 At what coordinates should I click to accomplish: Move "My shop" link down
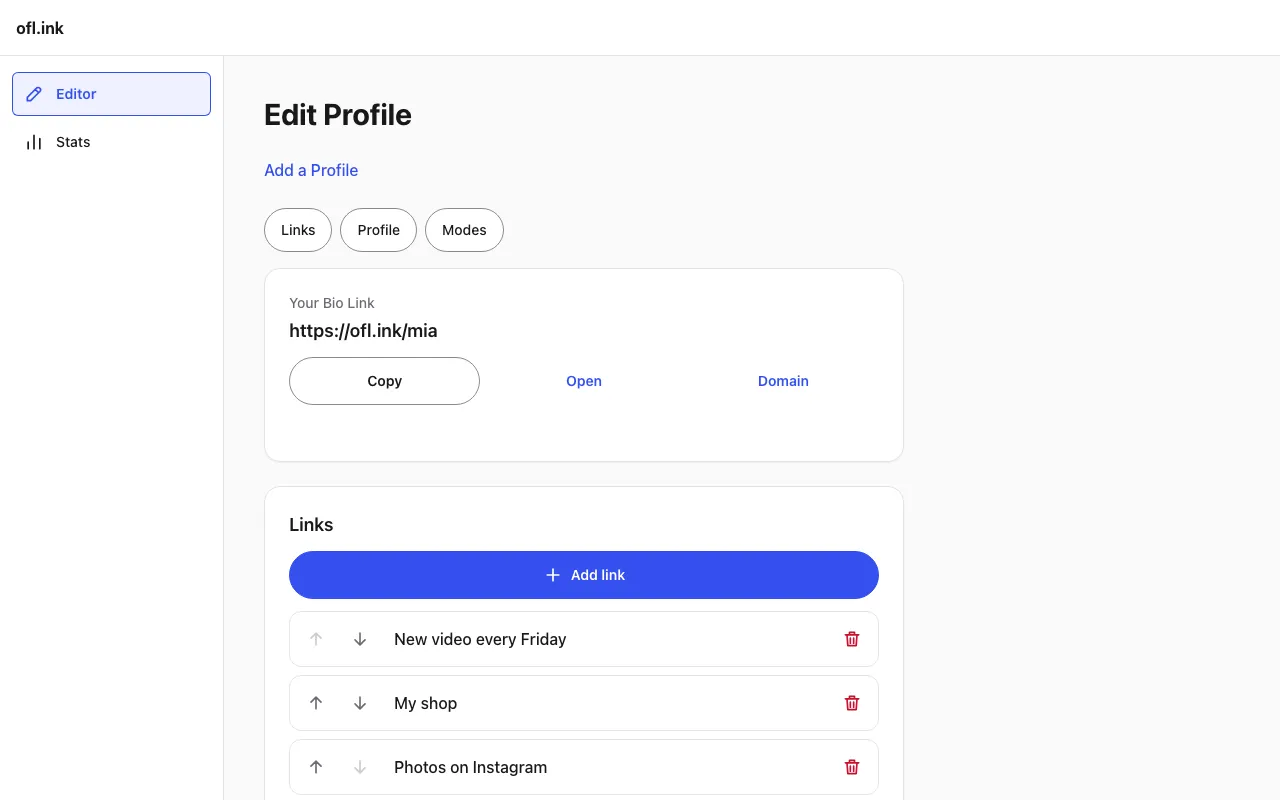[360, 703]
